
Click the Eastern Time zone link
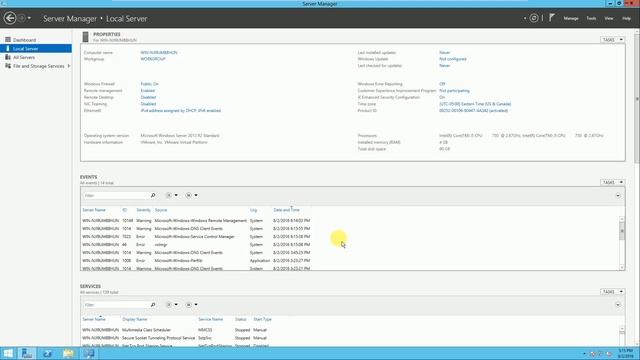point(475,104)
